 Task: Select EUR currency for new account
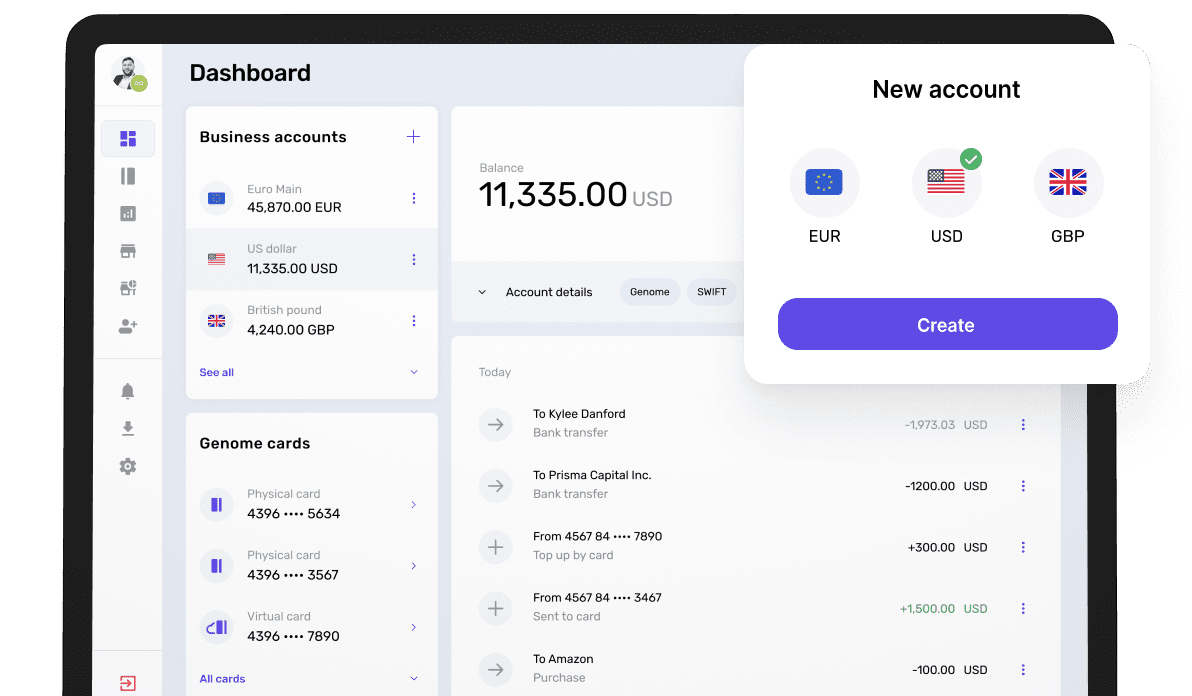click(824, 183)
